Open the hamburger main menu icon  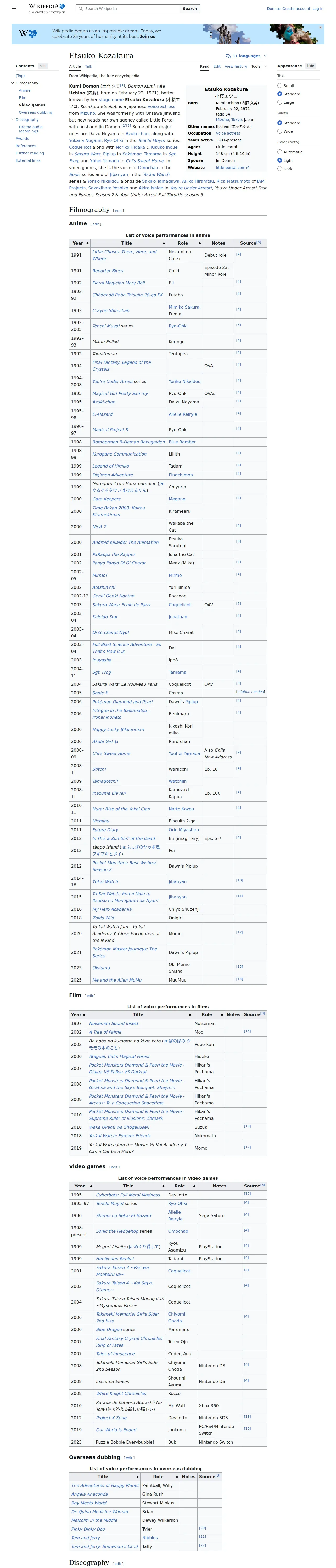coord(14,9)
